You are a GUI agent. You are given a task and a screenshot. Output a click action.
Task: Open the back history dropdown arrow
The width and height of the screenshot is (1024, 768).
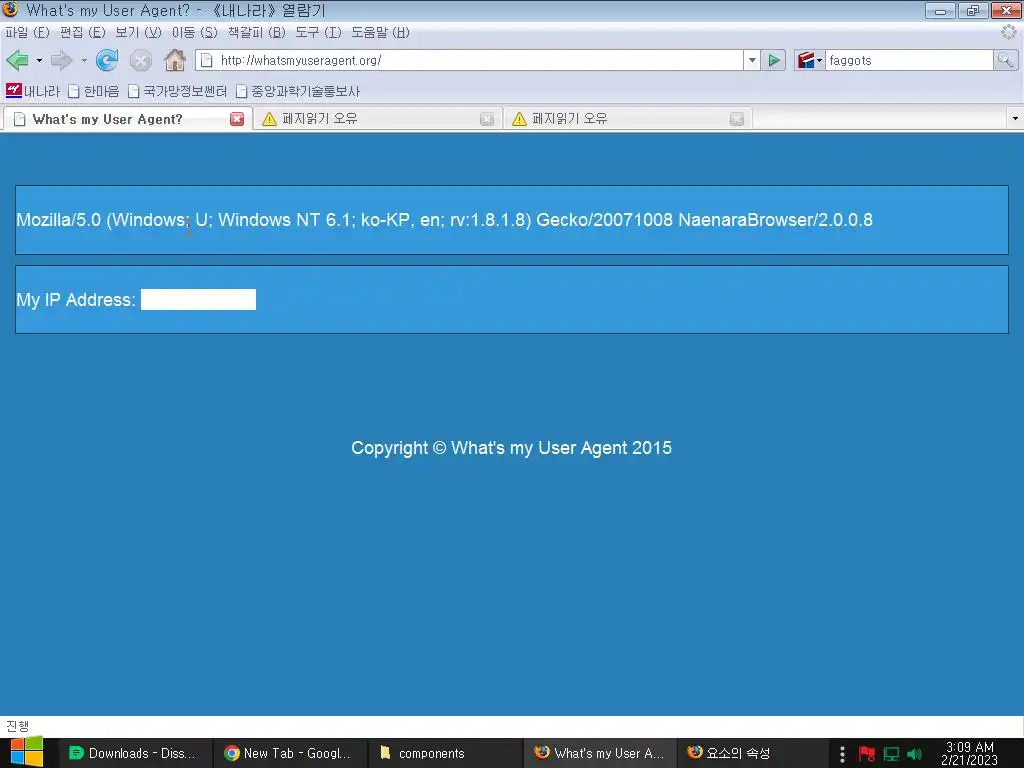tap(39, 60)
